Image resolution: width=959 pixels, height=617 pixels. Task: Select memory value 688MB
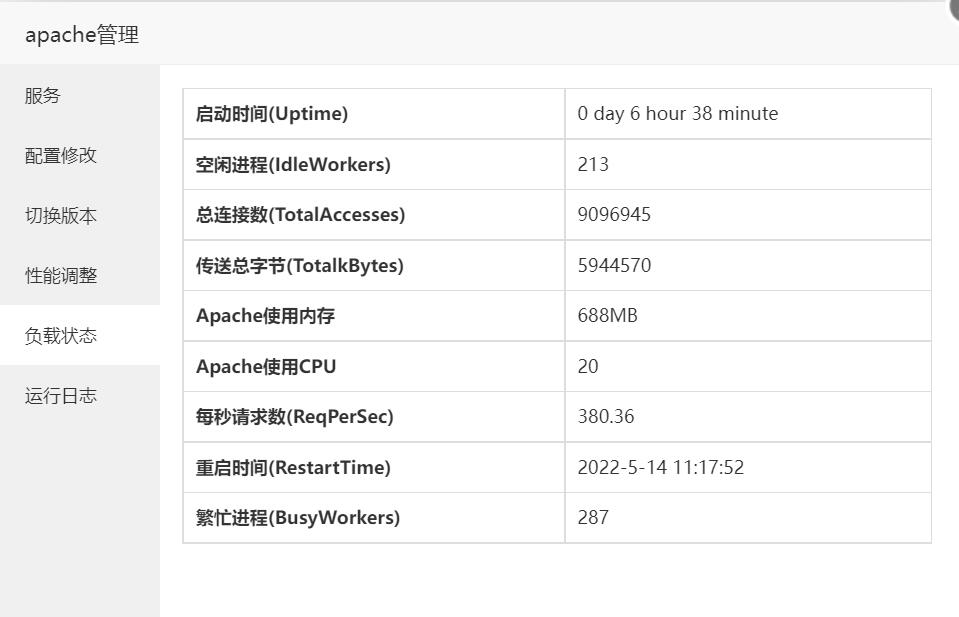[x=607, y=316]
